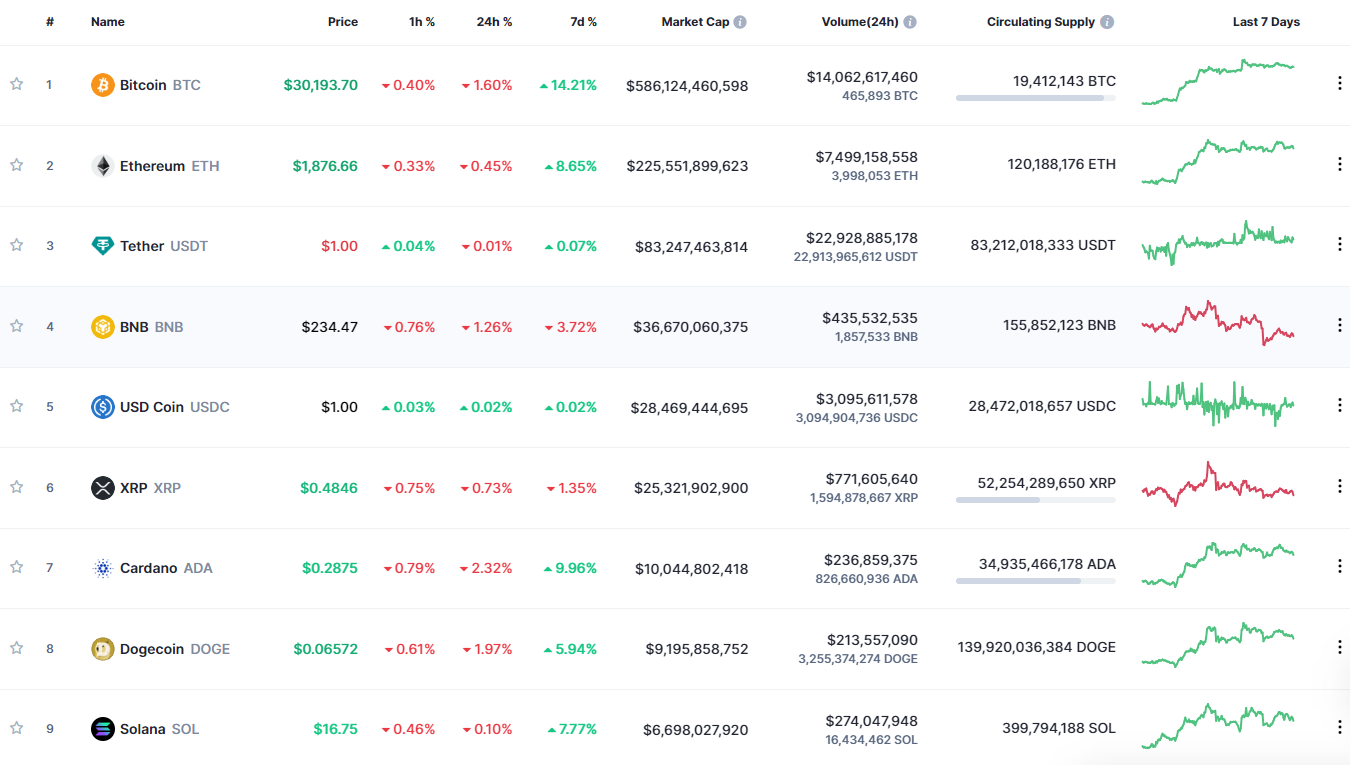Click the Cardano coin icon

coord(101,567)
